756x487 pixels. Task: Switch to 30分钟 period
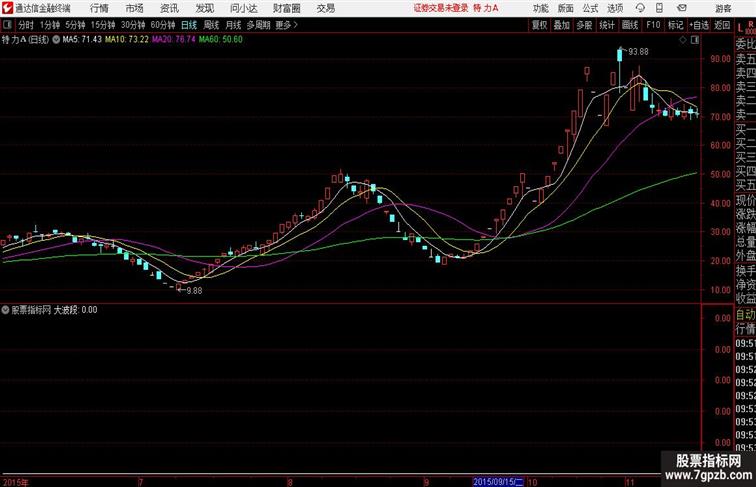[x=133, y=25]
